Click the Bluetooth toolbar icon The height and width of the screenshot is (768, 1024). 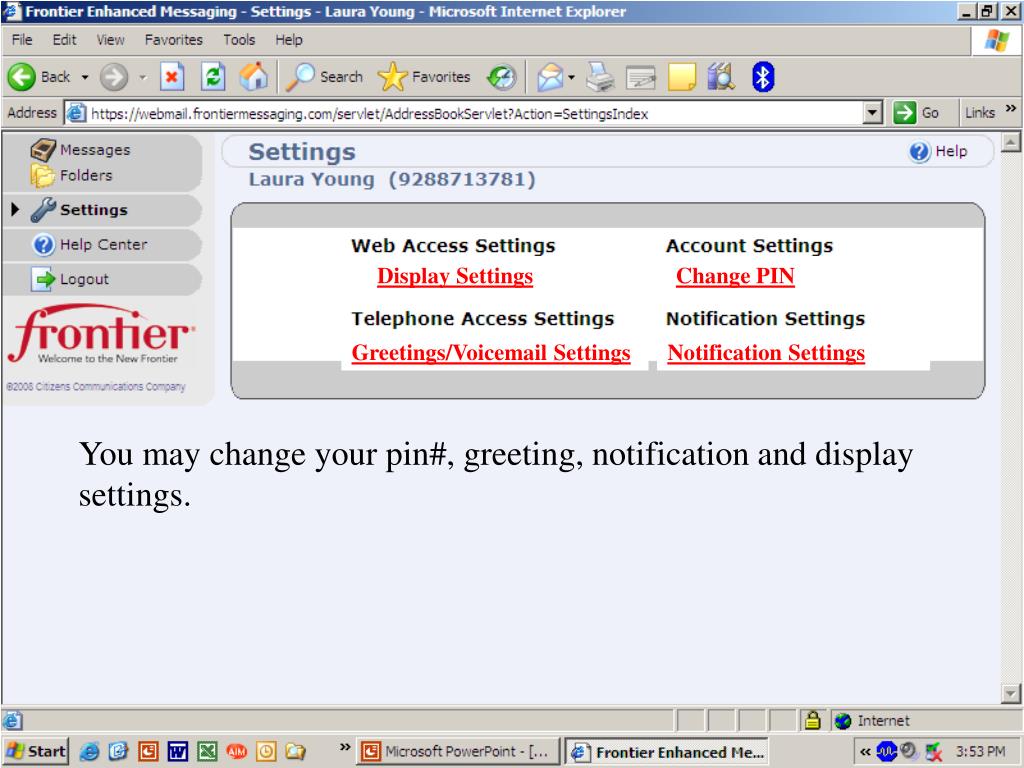click(x=763, y=77)
